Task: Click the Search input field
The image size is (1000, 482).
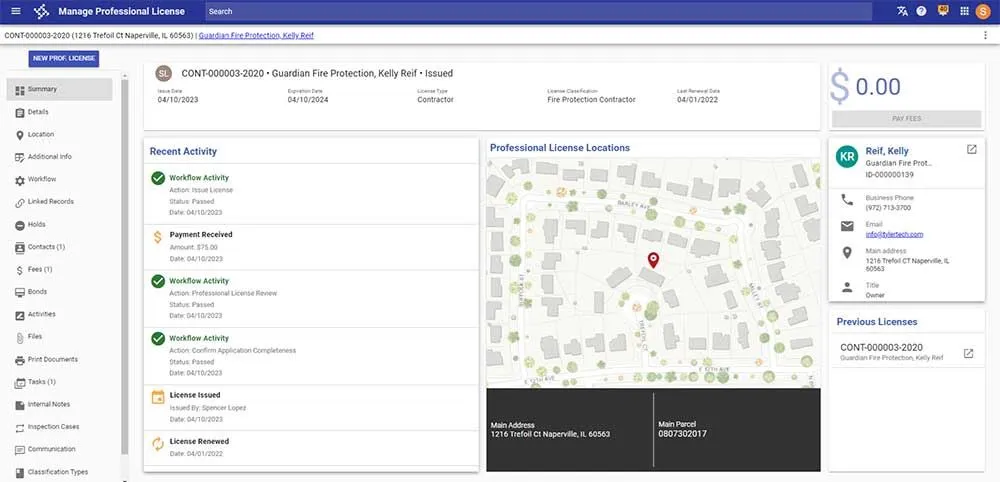Action: click(540, 11)
